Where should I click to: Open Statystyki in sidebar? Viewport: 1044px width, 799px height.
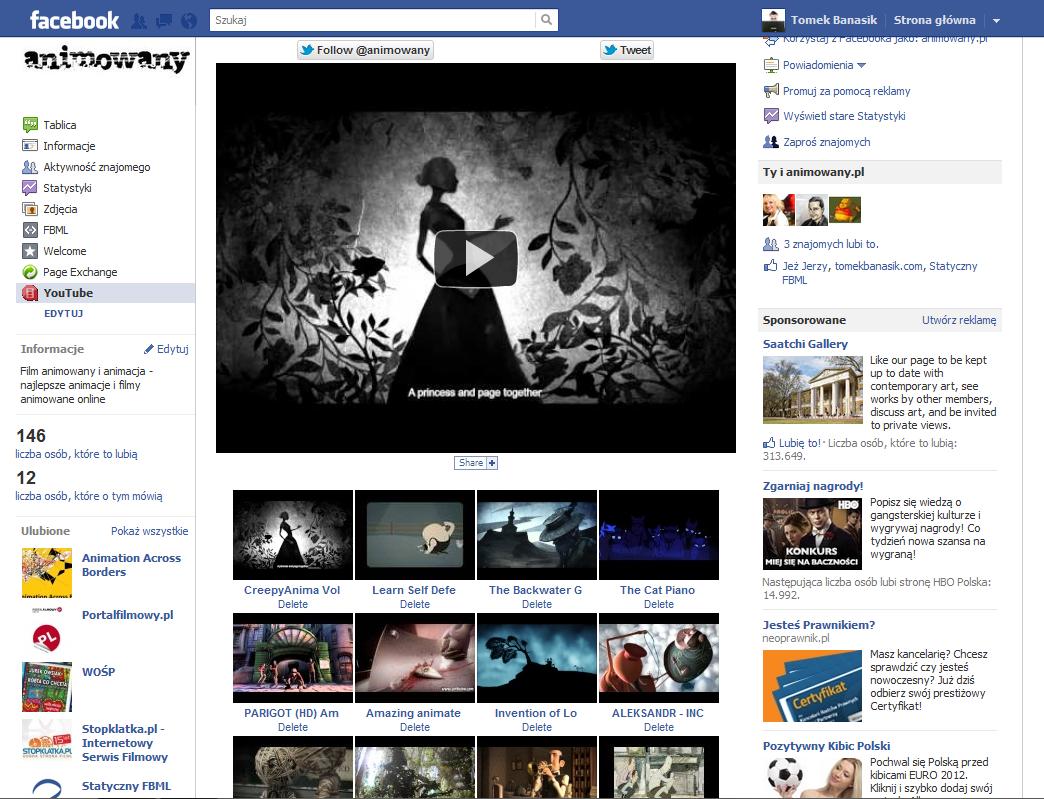point(67,188)
